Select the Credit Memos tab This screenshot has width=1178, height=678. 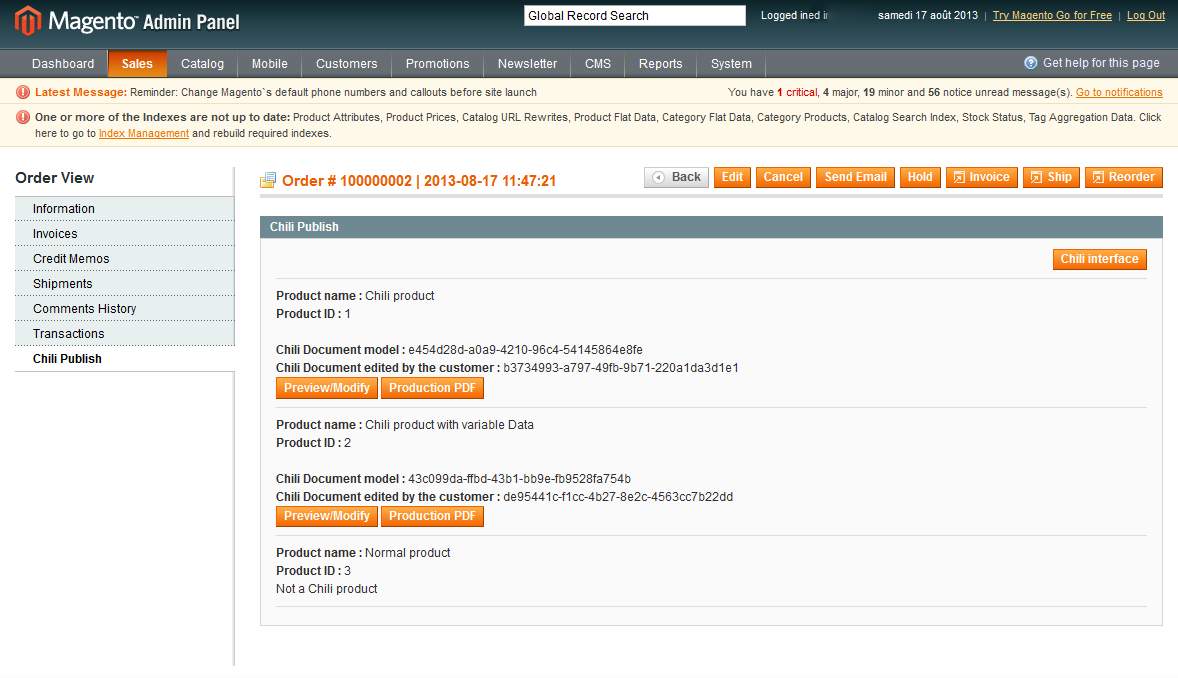pos(125,259)
